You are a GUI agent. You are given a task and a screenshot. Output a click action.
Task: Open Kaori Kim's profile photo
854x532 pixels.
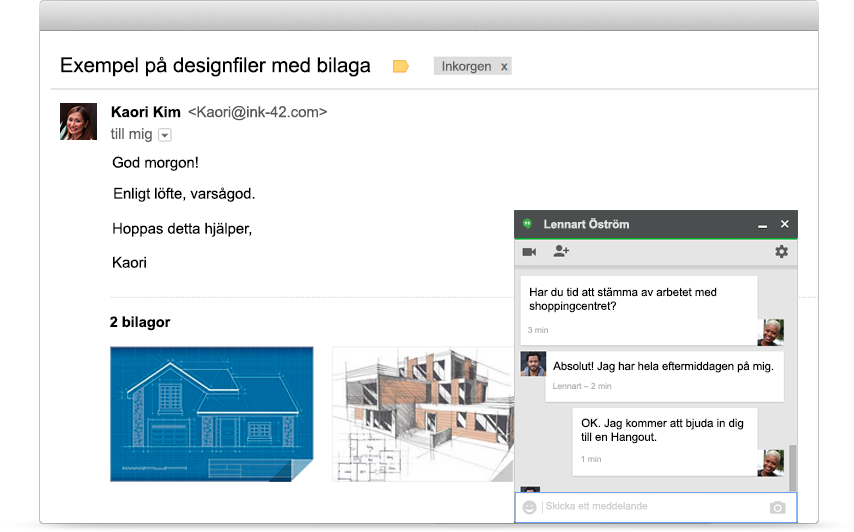click(78, 121)
